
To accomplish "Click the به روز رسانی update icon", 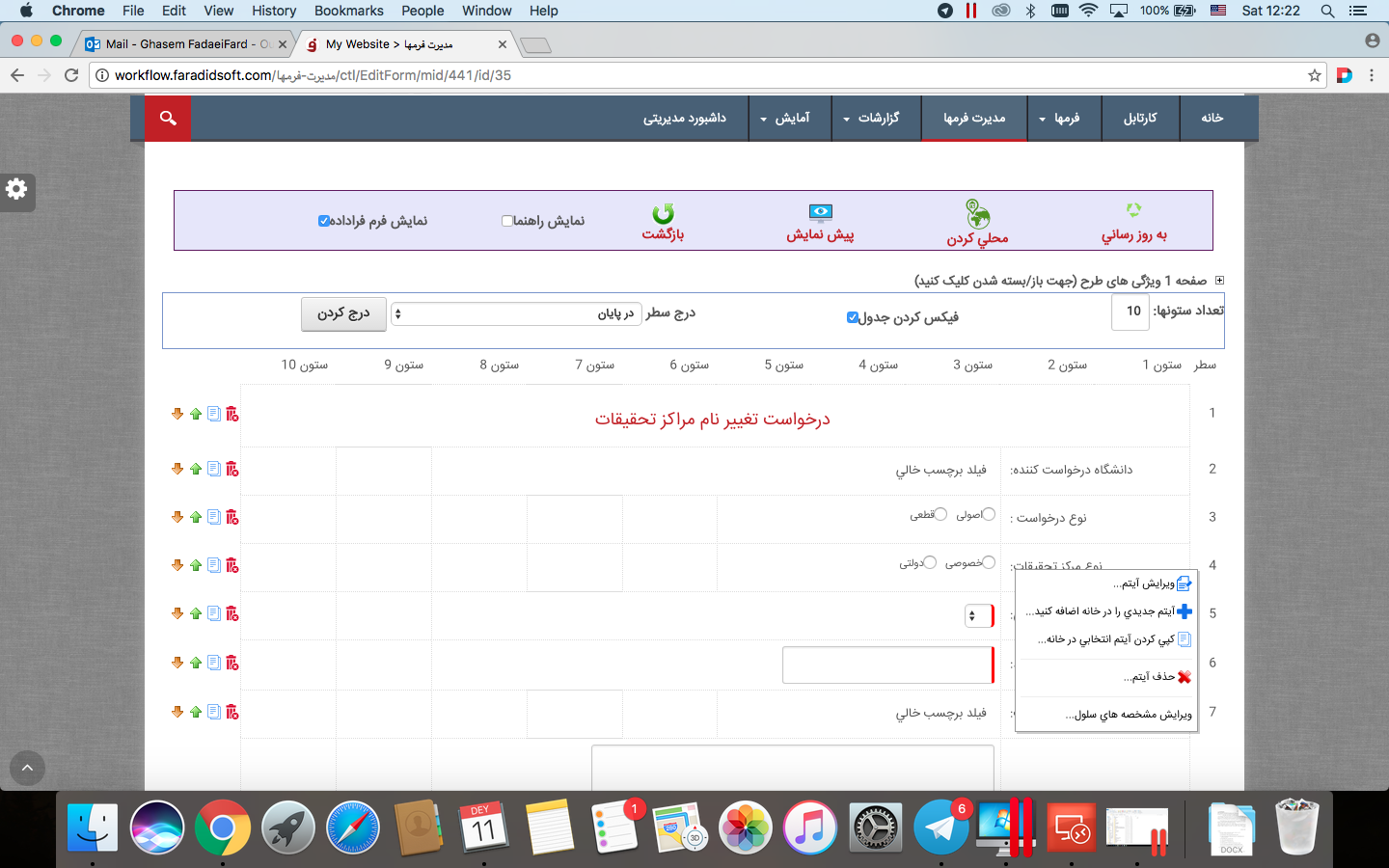I will [1133, 210].
